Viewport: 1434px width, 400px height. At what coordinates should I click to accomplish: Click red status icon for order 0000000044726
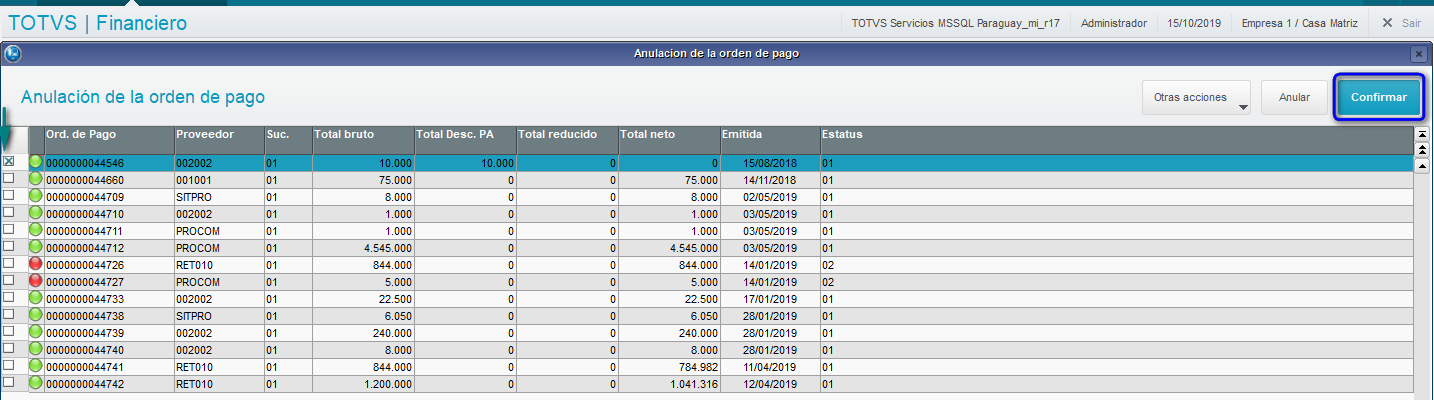(37, 264)
